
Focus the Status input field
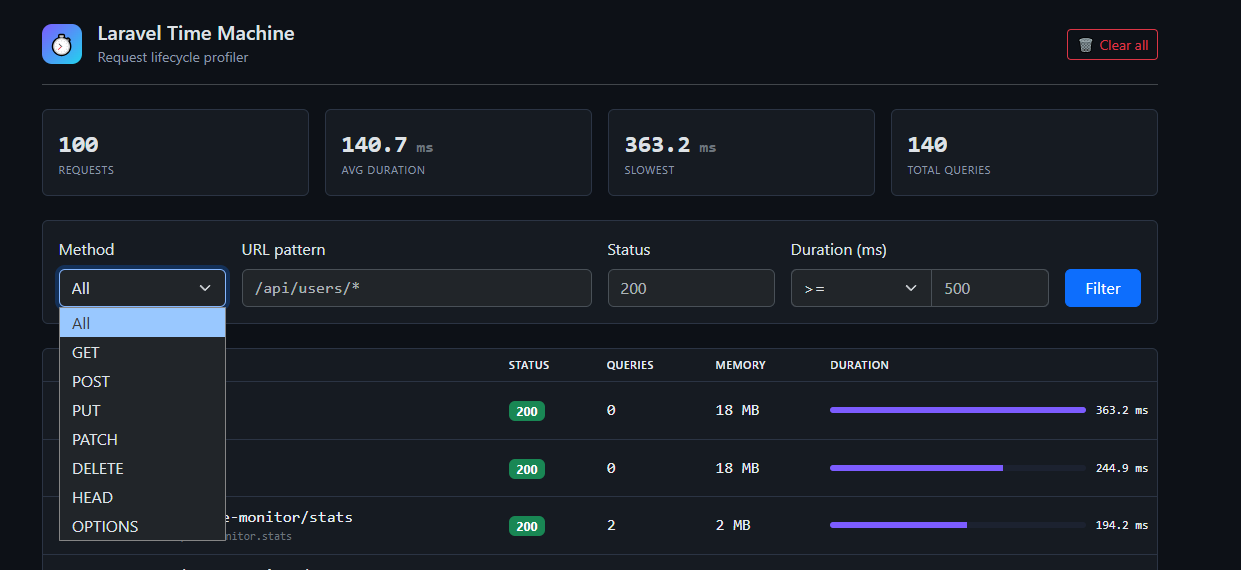coord(691,288)
